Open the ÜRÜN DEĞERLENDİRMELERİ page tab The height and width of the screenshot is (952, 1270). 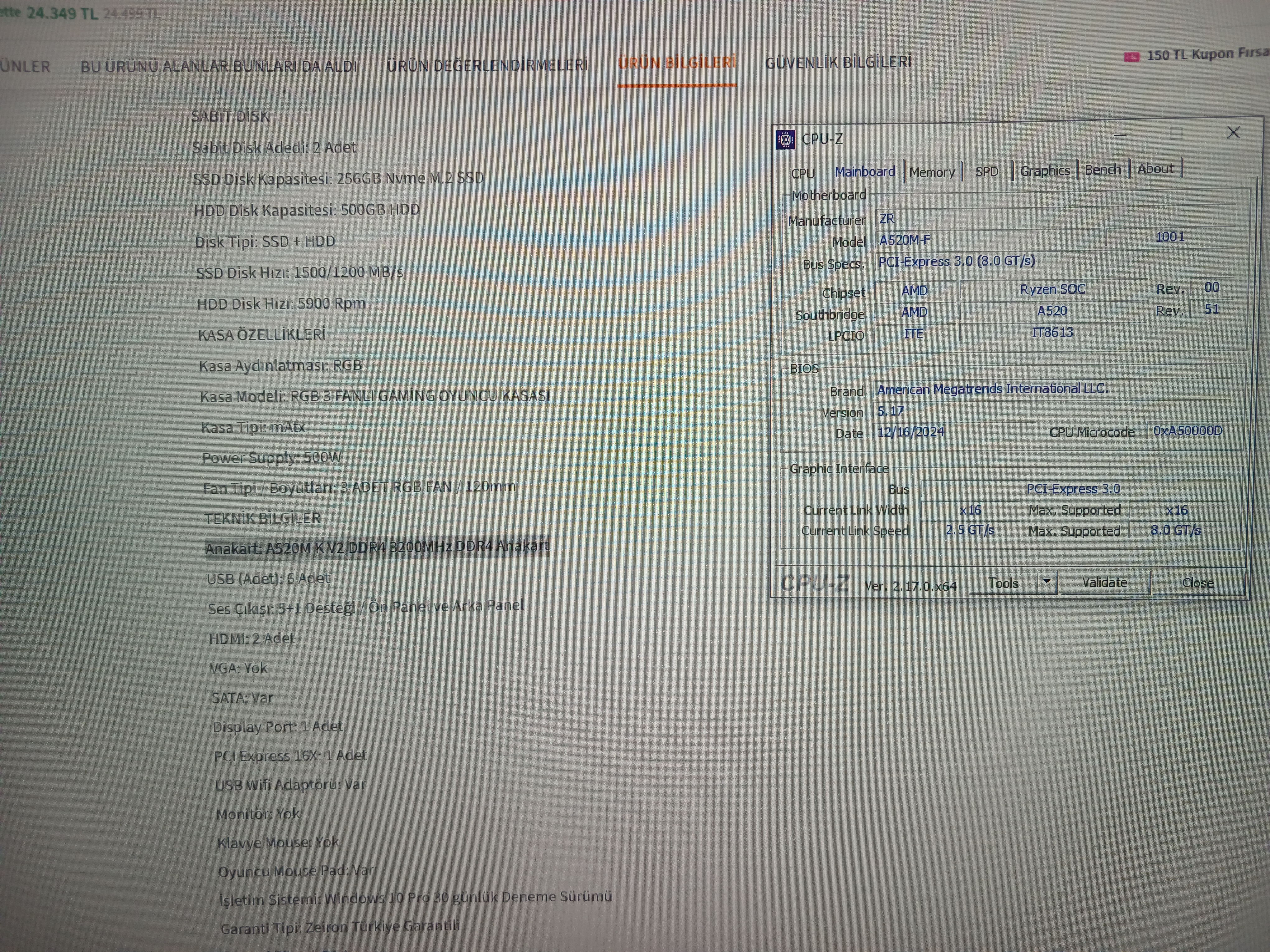pyautogui.click(x=487, y=65)
